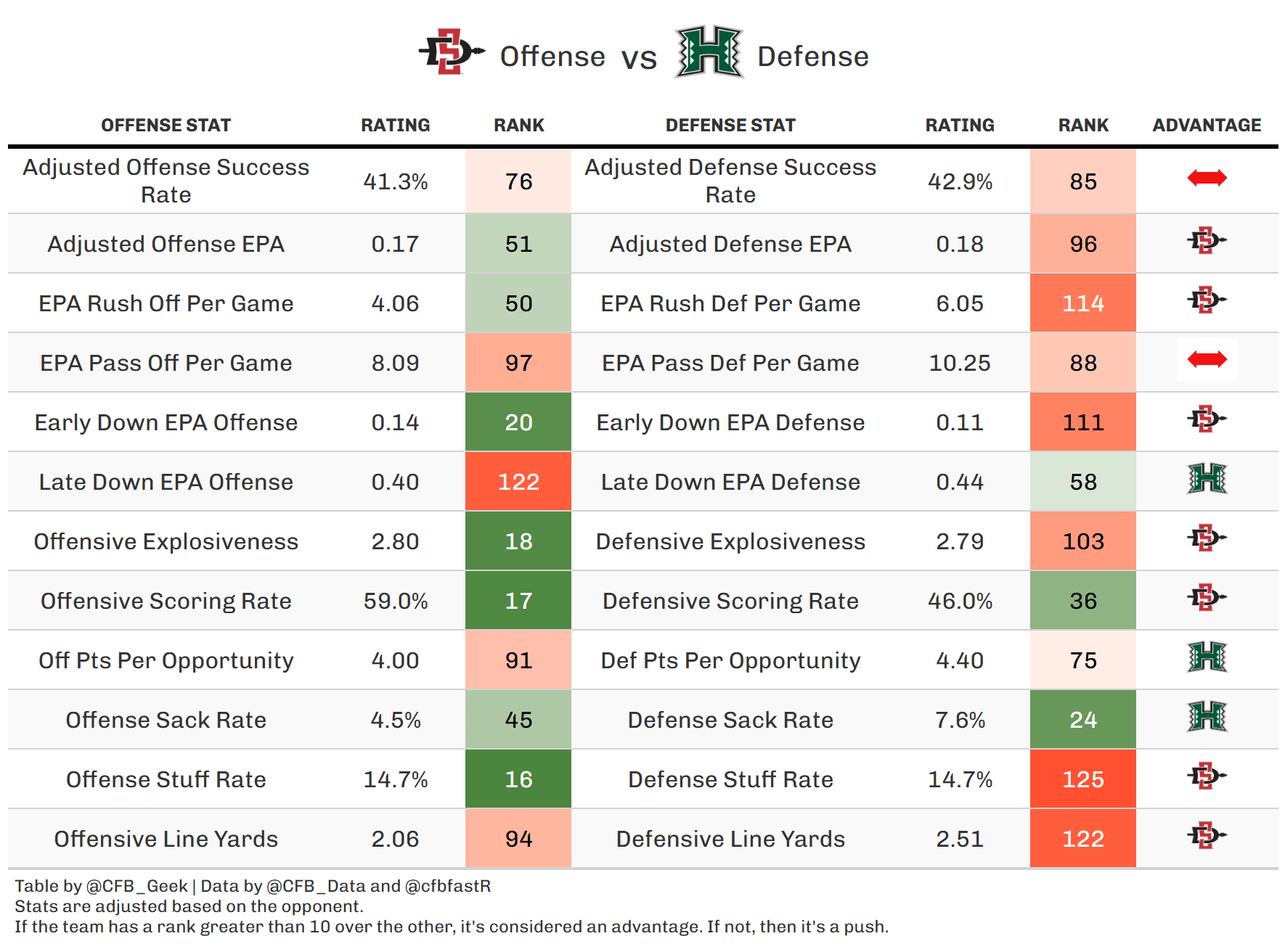Screen dimensions: 1285x952
Task: Click the Hawaii logo in the title
Action: point(709,52)
